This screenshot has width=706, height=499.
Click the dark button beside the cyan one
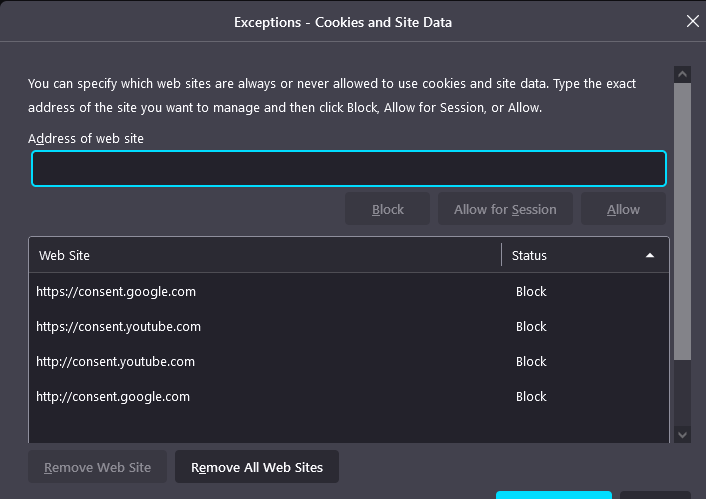click(654, 494)
